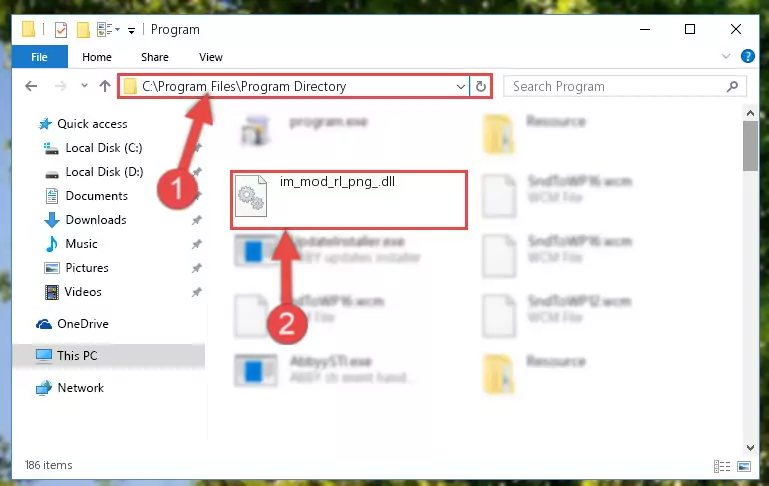Image resolution: width=769 pixels, height=486 pixels.
Task: Unpin Videos using its pin icon
Action: (x=197, y=292)
